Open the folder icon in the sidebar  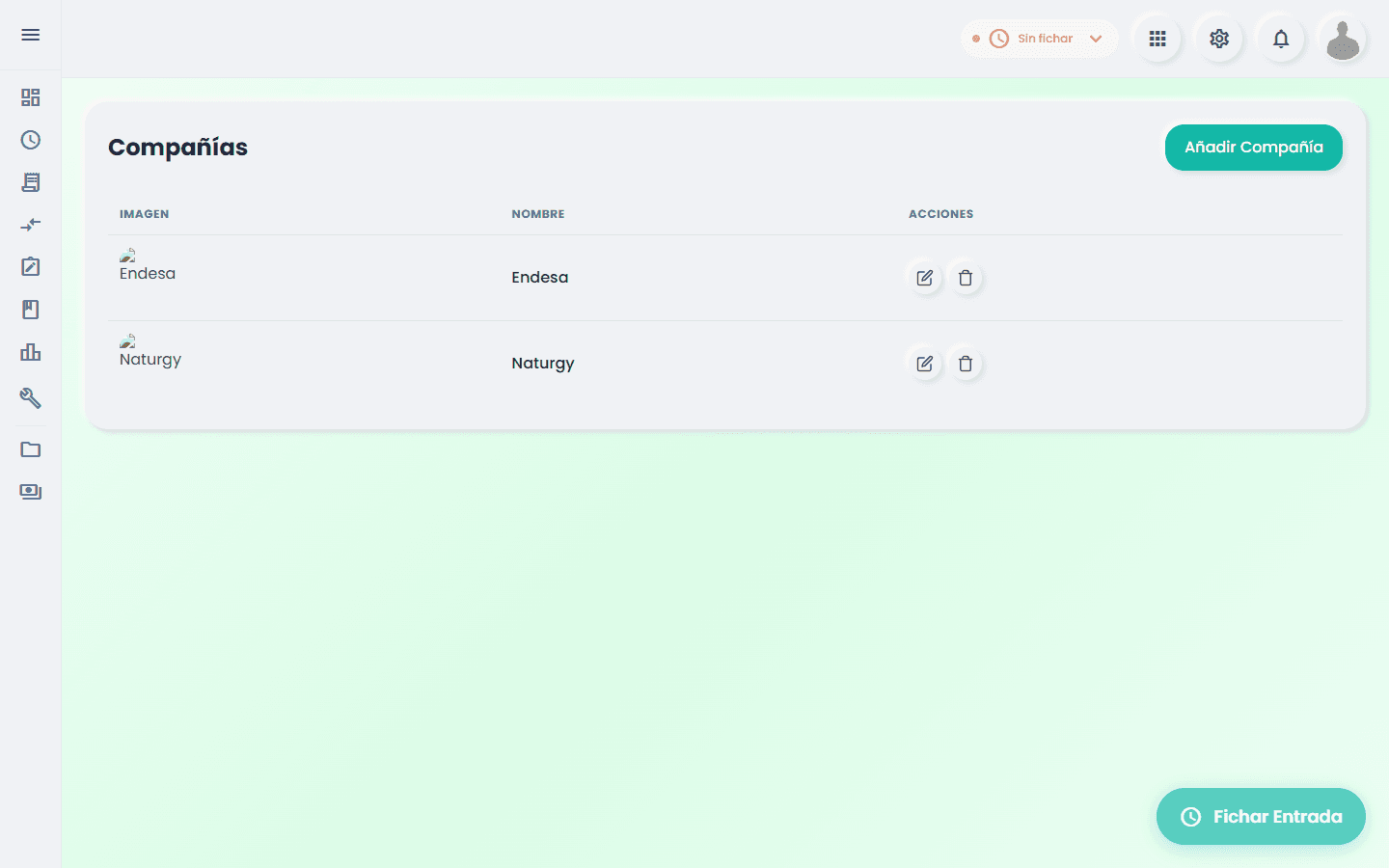pos(31,449)
